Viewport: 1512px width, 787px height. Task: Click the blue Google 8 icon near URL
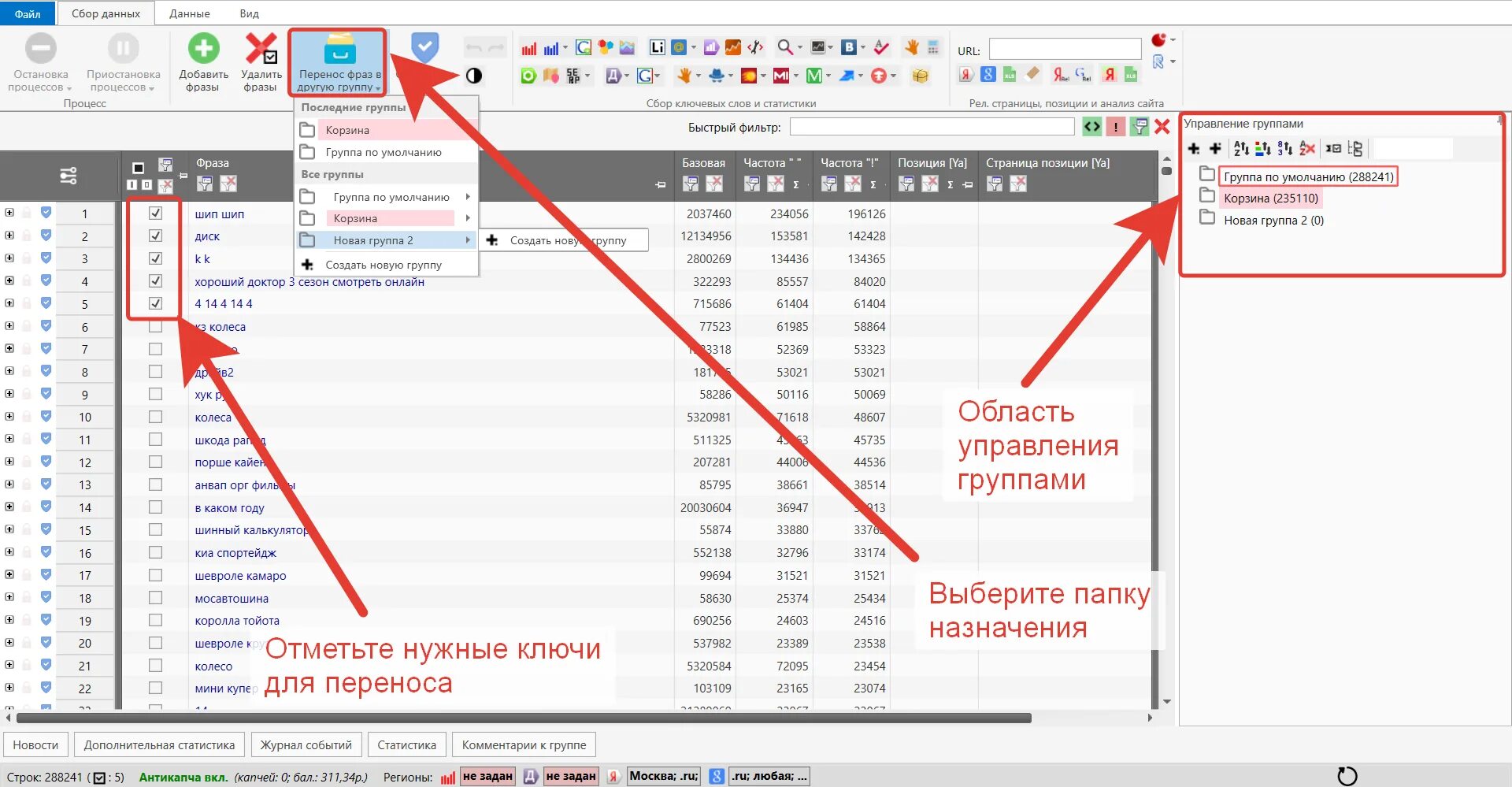(988, 74)
